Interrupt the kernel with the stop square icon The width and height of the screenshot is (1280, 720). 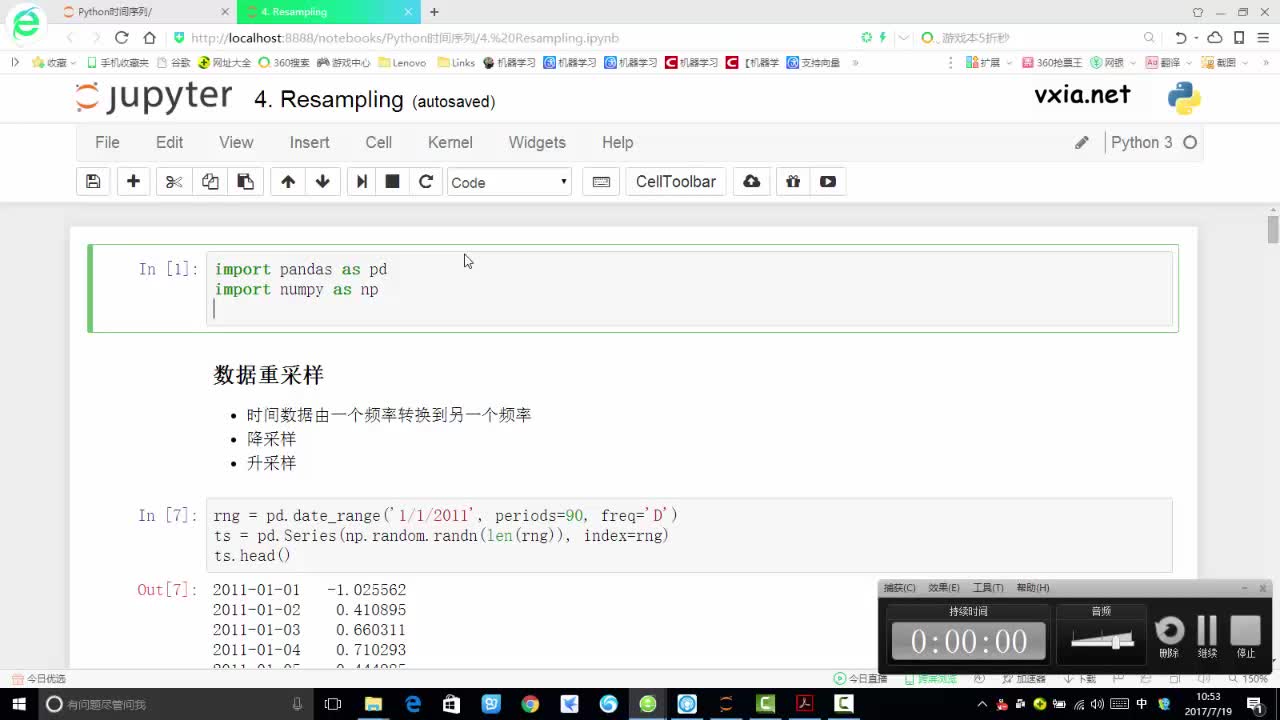click(393, 182)
